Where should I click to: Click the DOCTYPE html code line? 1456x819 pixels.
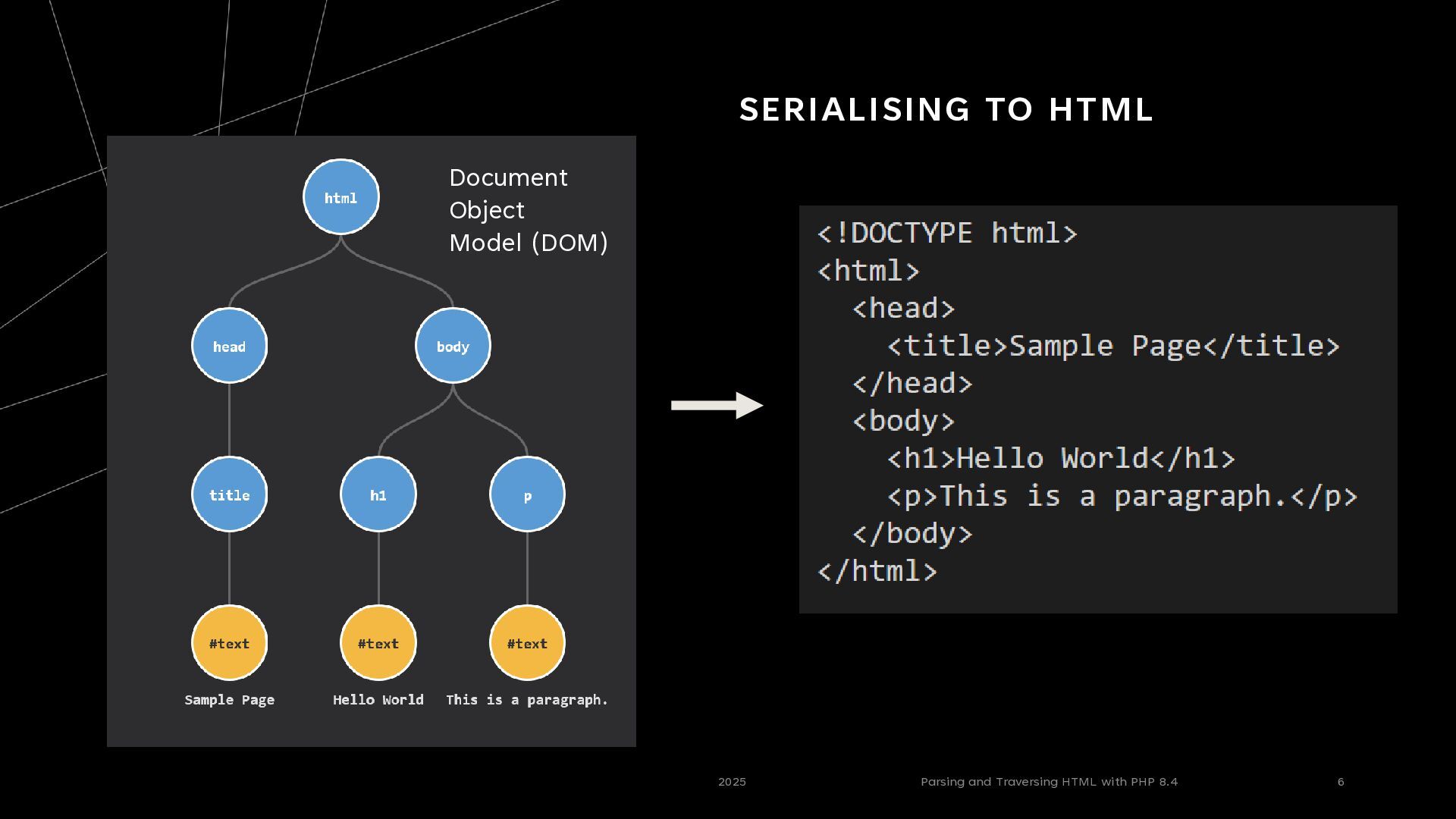(x=946, y=233)
